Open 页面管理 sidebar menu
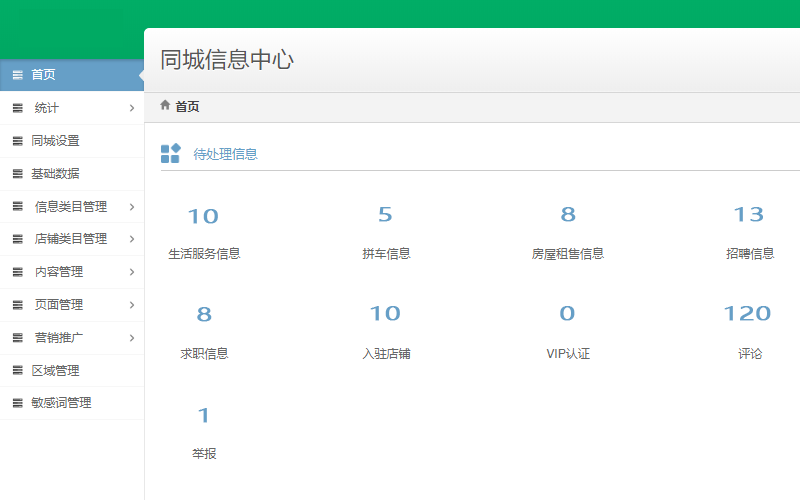Viewport: 800px width, 500px height. pos(59,305)
